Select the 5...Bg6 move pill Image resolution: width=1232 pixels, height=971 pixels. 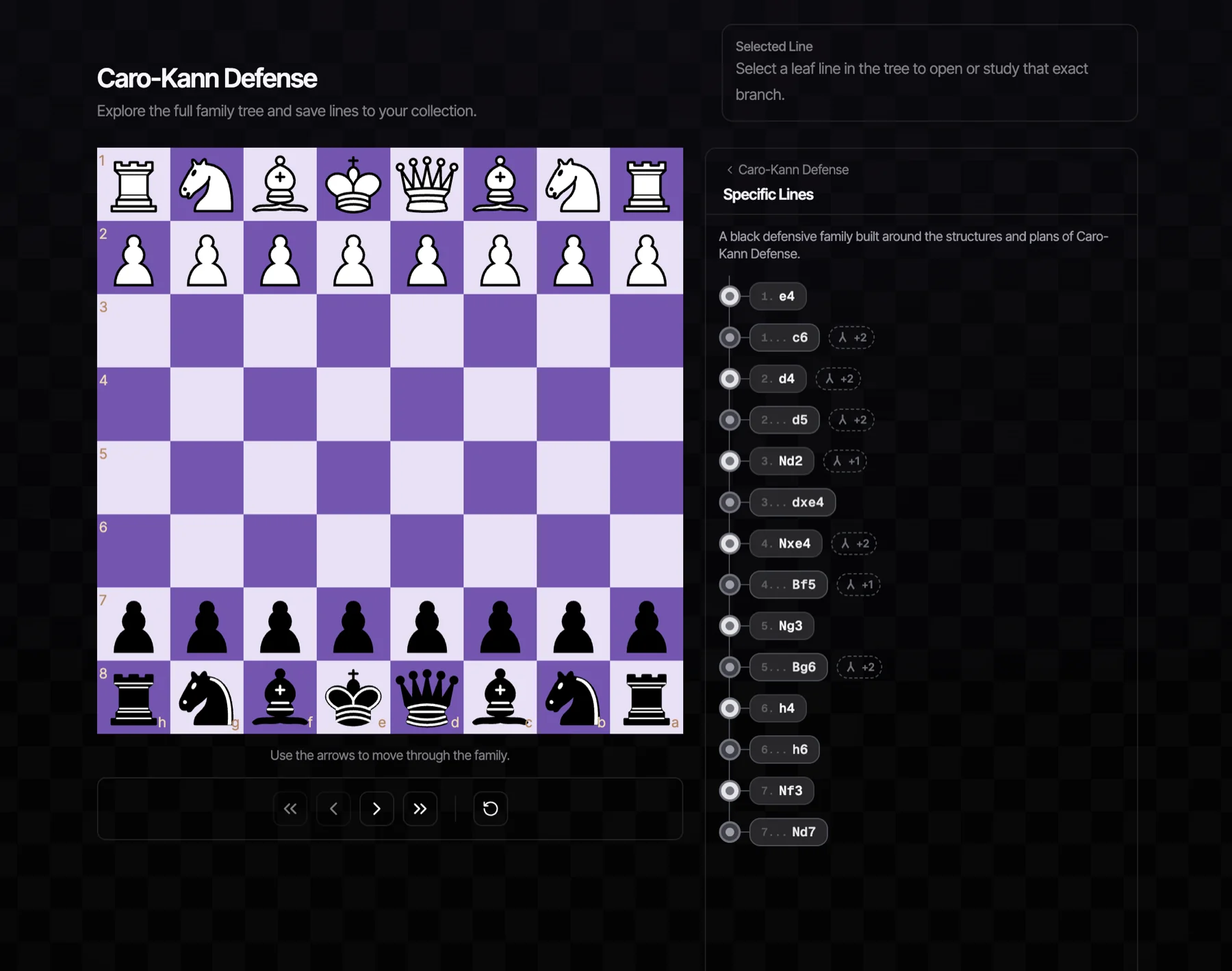click(788, 667)
